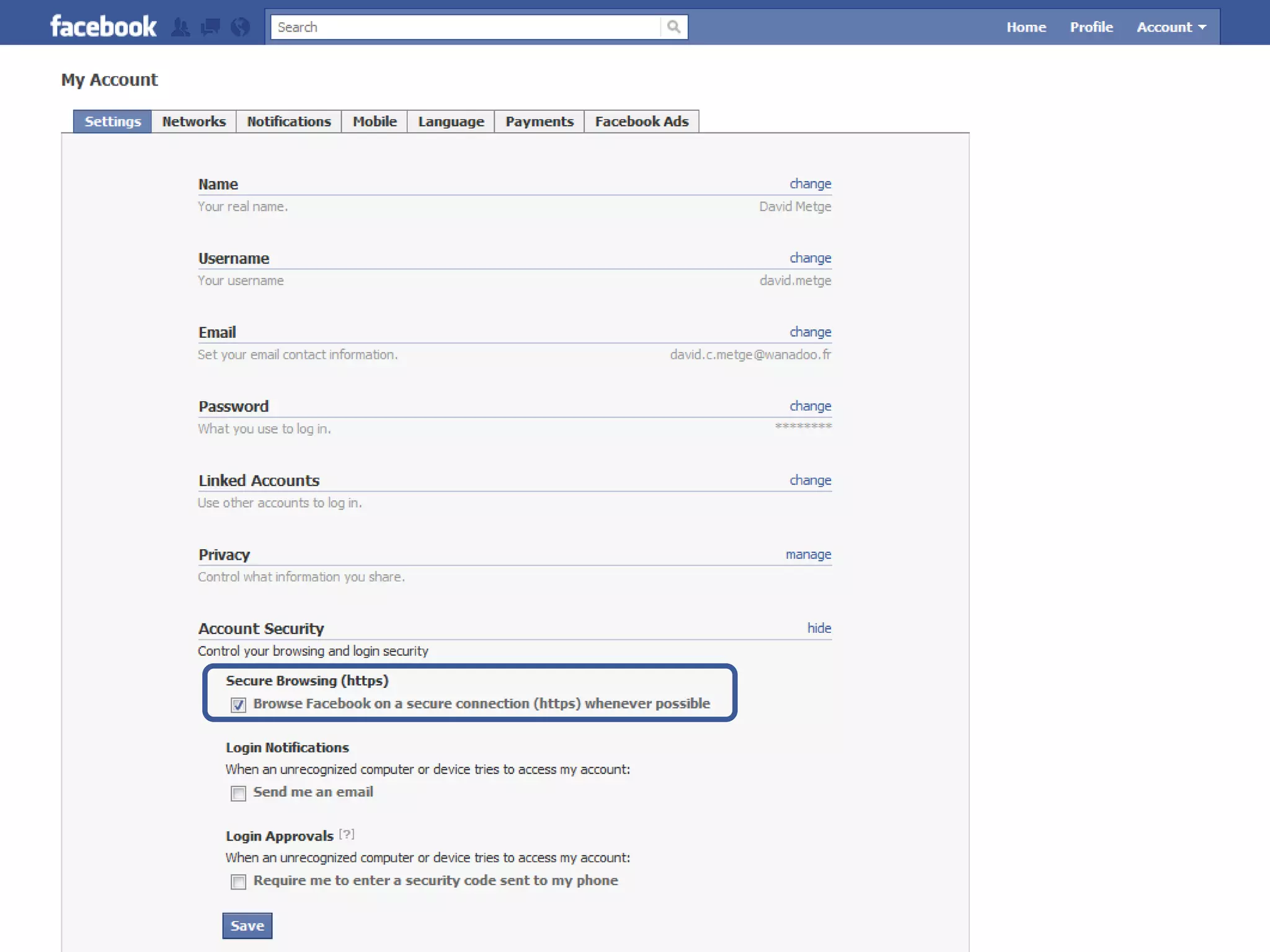The width and height of the screenshot is (1270, 952).
Task: Go to Home in the top bar
Action: pos(1026,27)
